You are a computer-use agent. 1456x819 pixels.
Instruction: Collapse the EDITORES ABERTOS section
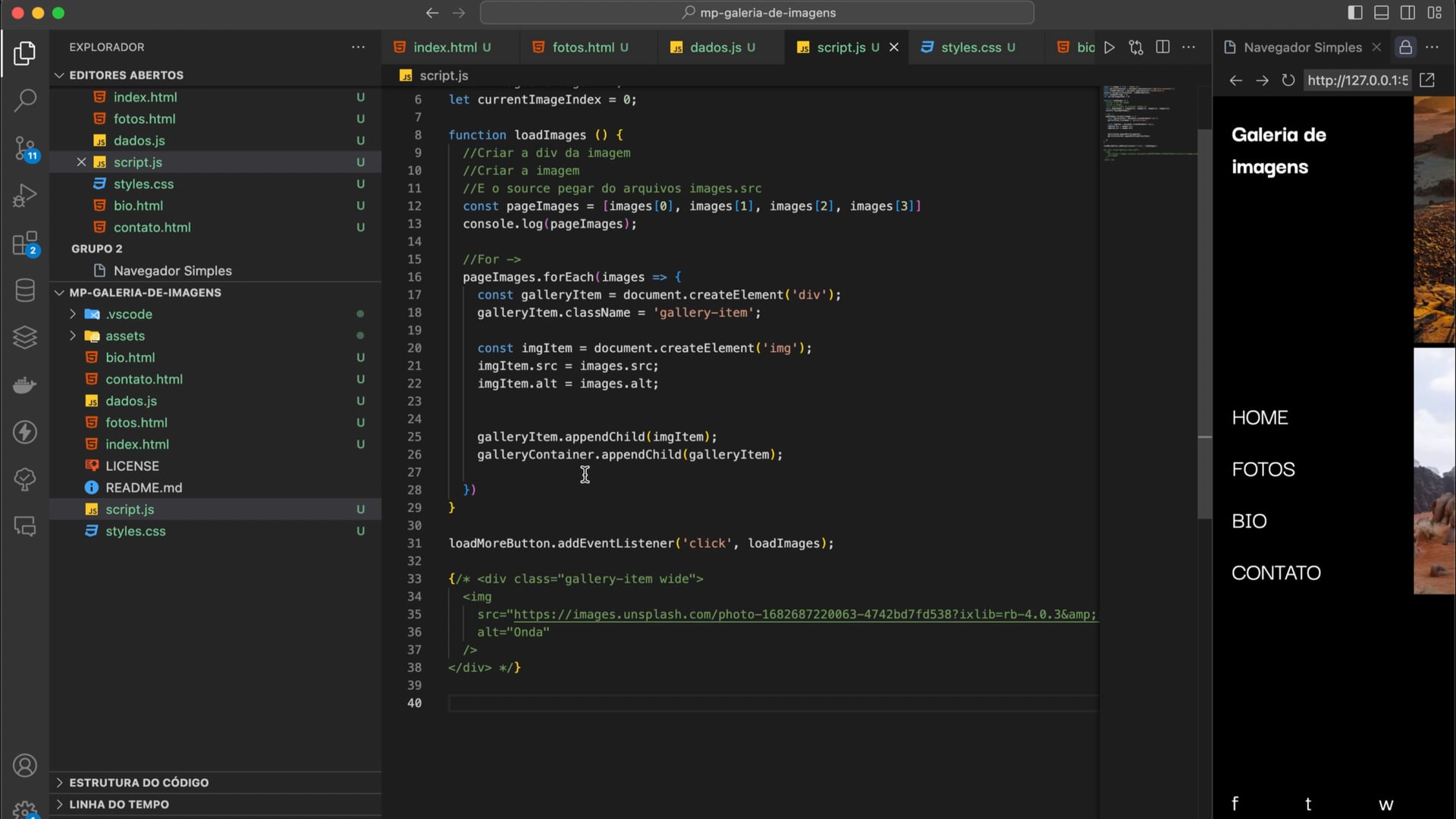[x=126, y=75]
